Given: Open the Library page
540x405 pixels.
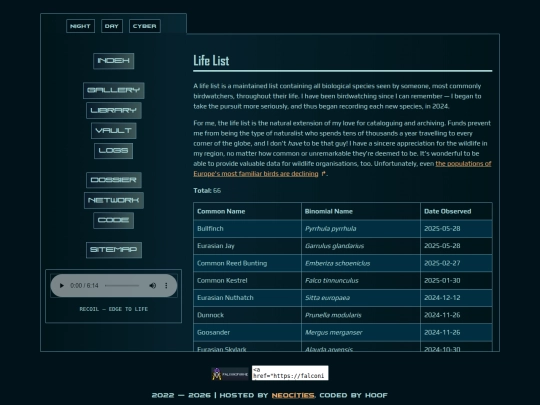Looking at the screenshot, I should click(x=114, y=111).
